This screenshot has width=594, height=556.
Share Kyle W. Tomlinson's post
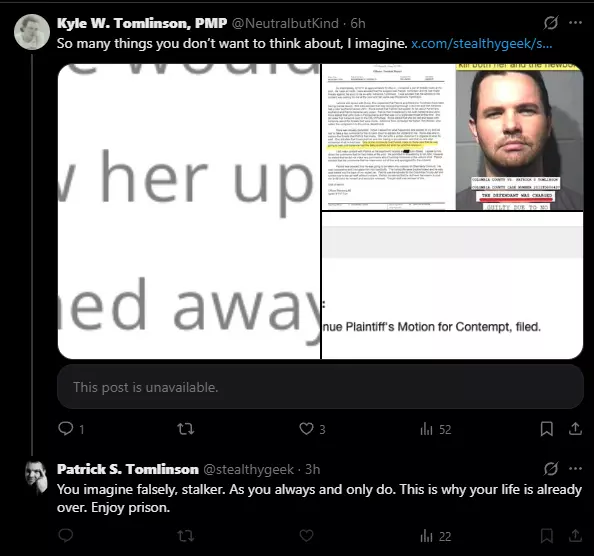pos(575,428)
